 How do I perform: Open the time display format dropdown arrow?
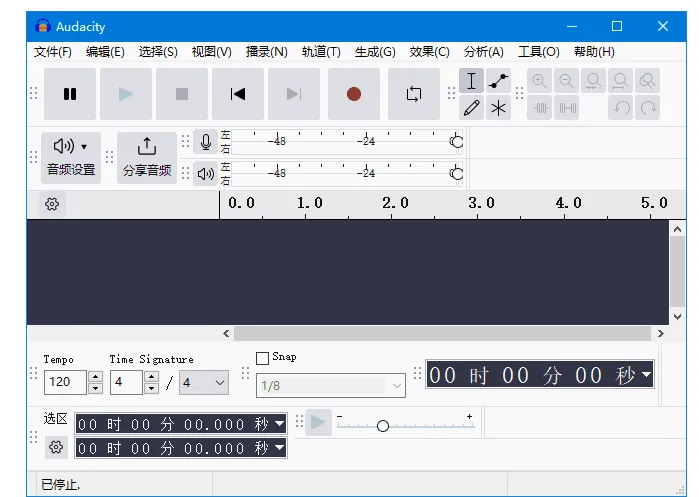click(x=646, y=375)
